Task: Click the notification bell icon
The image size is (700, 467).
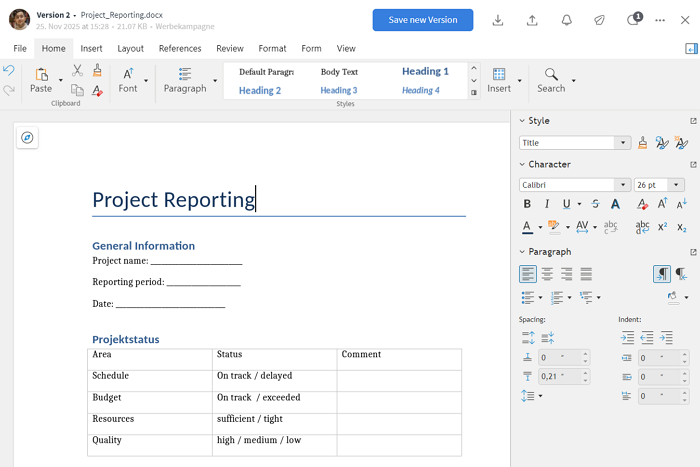Action: [x=566, y=20]
